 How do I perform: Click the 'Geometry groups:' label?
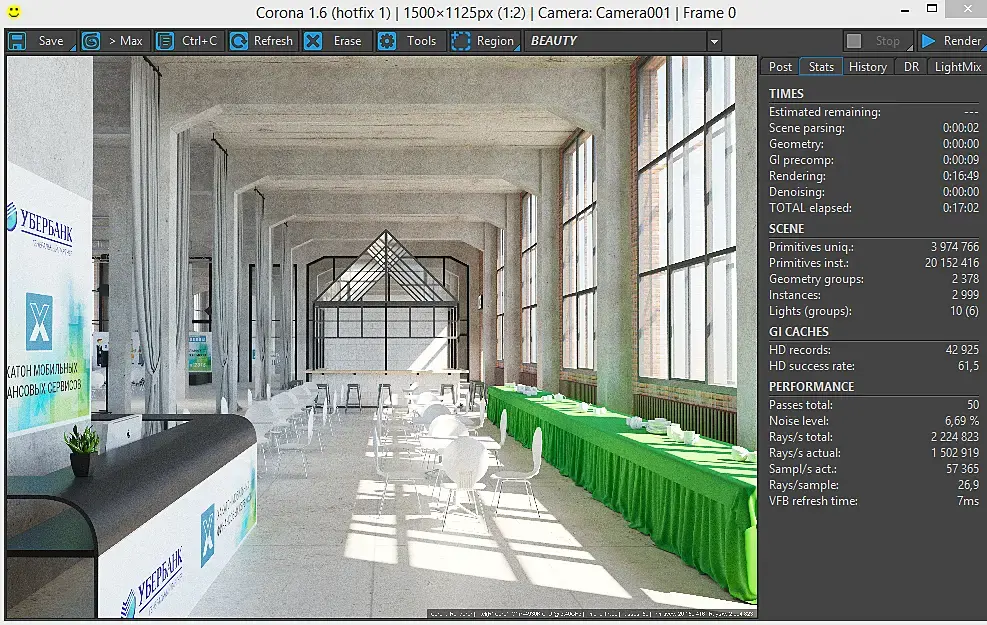pyautogui.click(x=816, y=279)
